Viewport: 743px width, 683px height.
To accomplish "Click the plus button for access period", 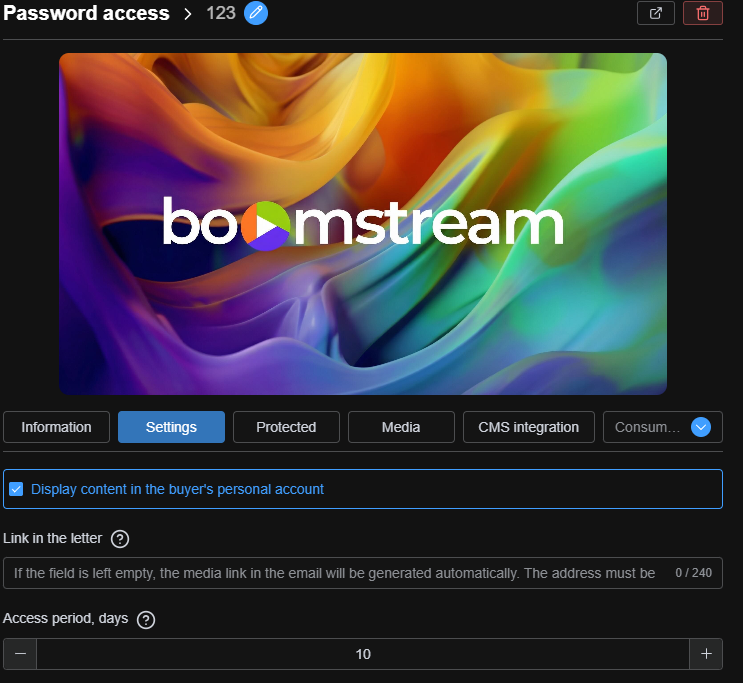I will coord(706,654).
